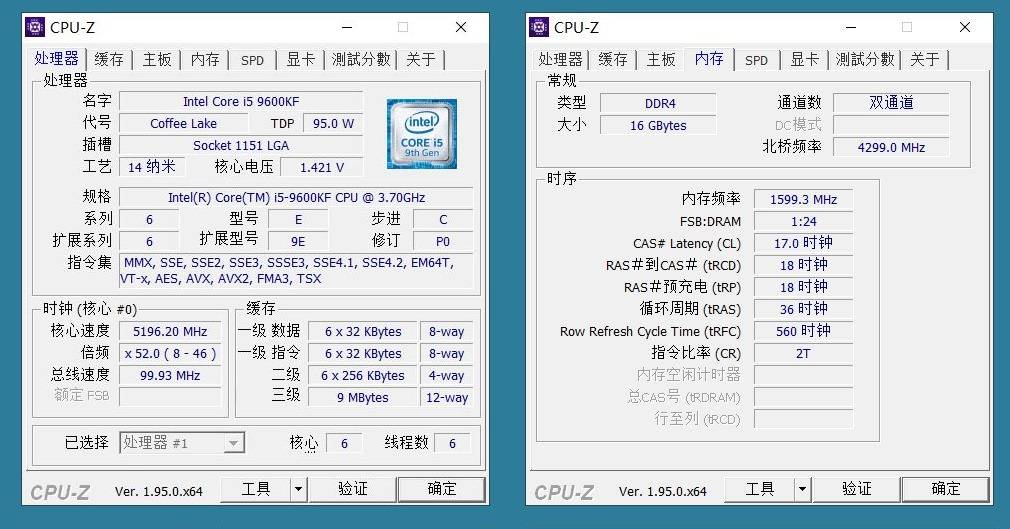
Task: Click the 1.421 V core voltage value
Action: click(x=322, y=168)
